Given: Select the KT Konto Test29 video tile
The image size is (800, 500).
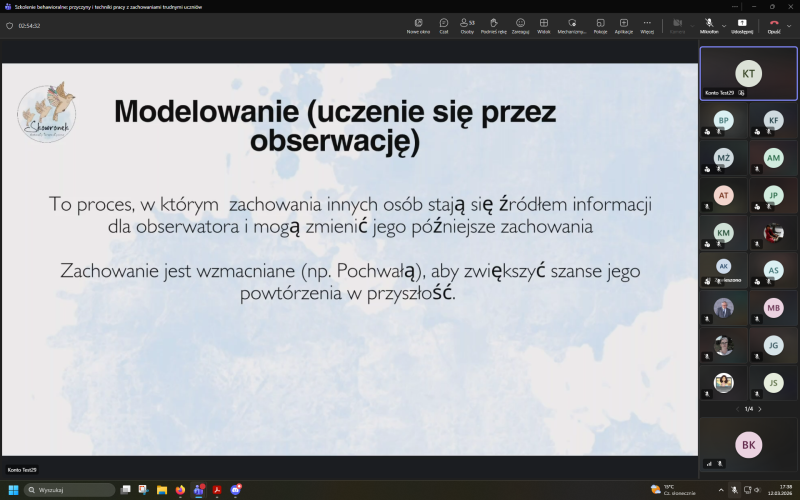Looking at the screenshot, I should coord(748,73).
